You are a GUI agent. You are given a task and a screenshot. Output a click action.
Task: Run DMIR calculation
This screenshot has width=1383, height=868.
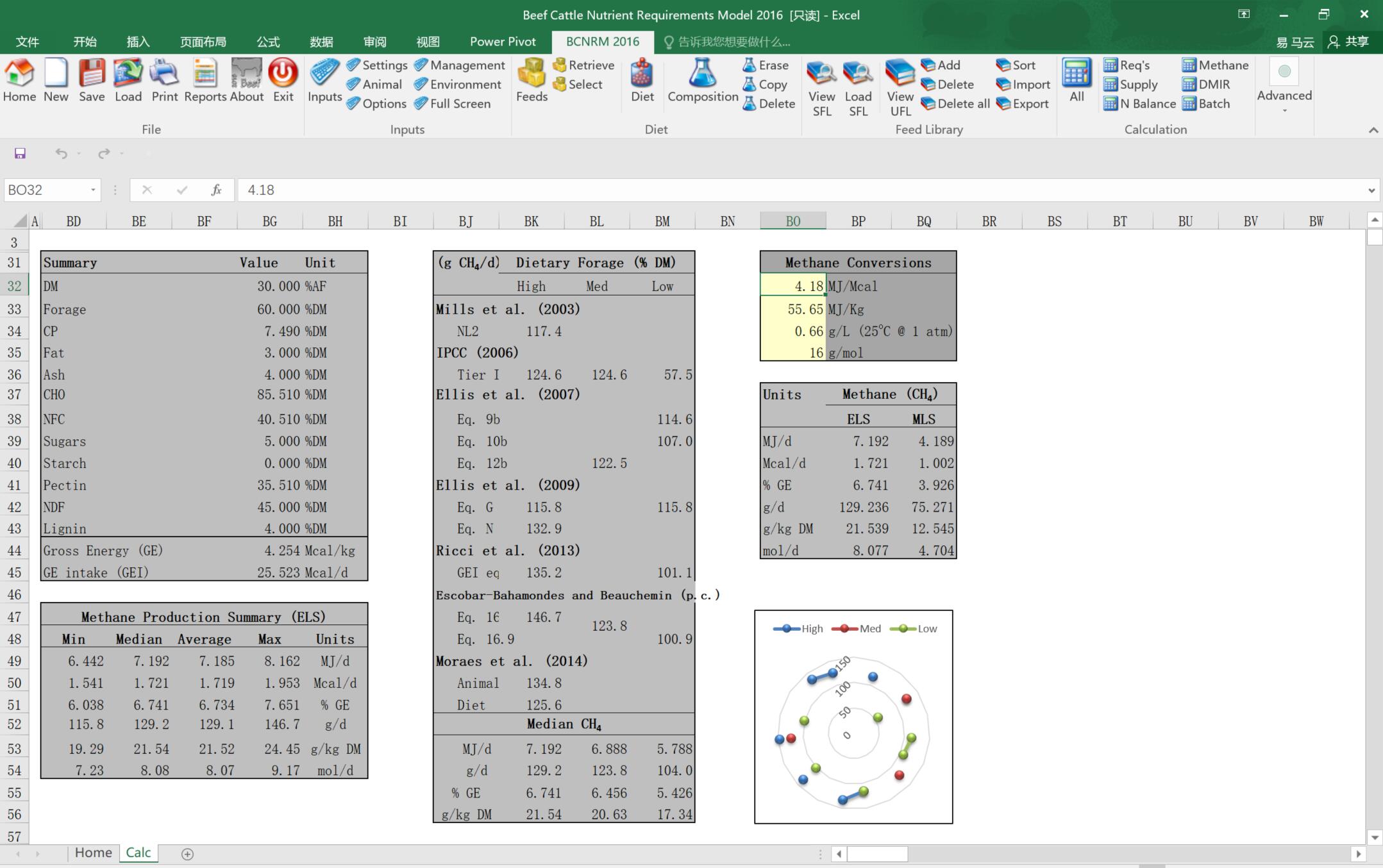click(x=1206, y=84)
